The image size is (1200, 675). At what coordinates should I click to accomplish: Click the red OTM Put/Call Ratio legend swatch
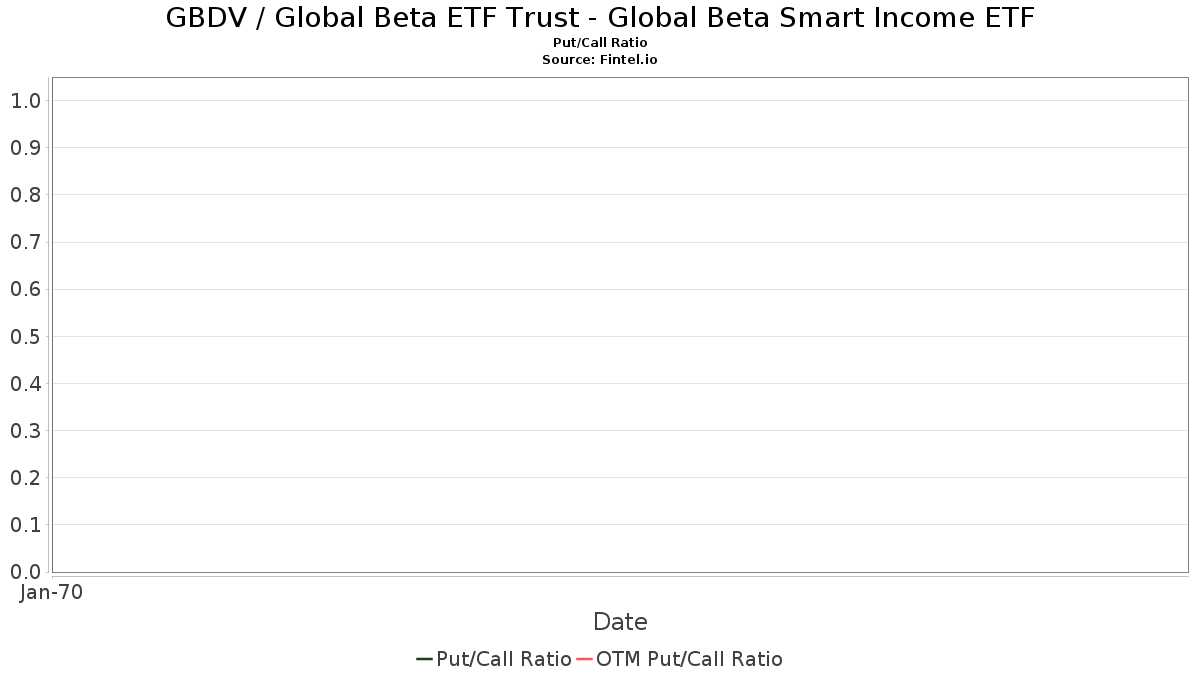(585, 659)
